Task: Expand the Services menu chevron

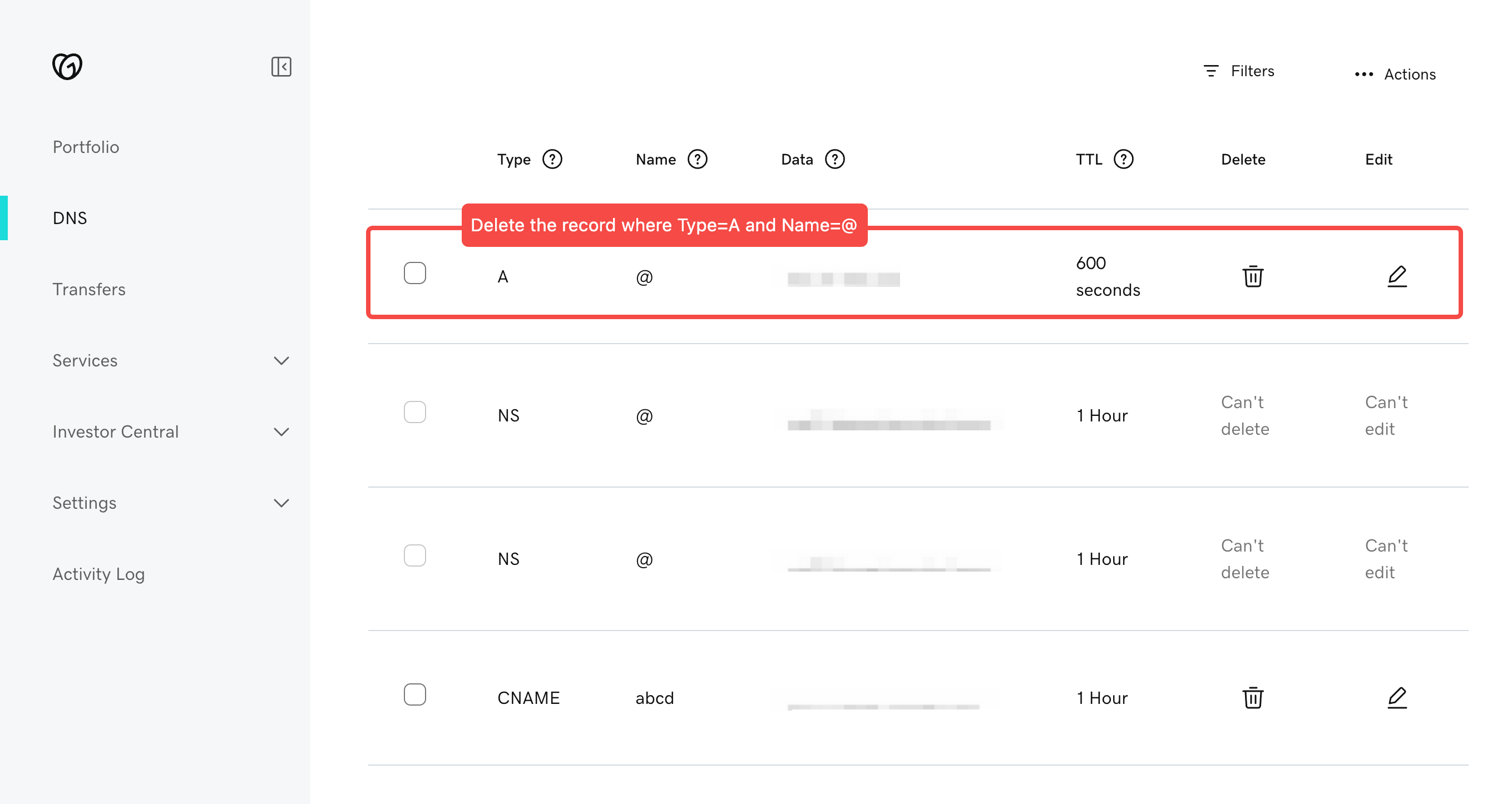Action: click(281, 360)
